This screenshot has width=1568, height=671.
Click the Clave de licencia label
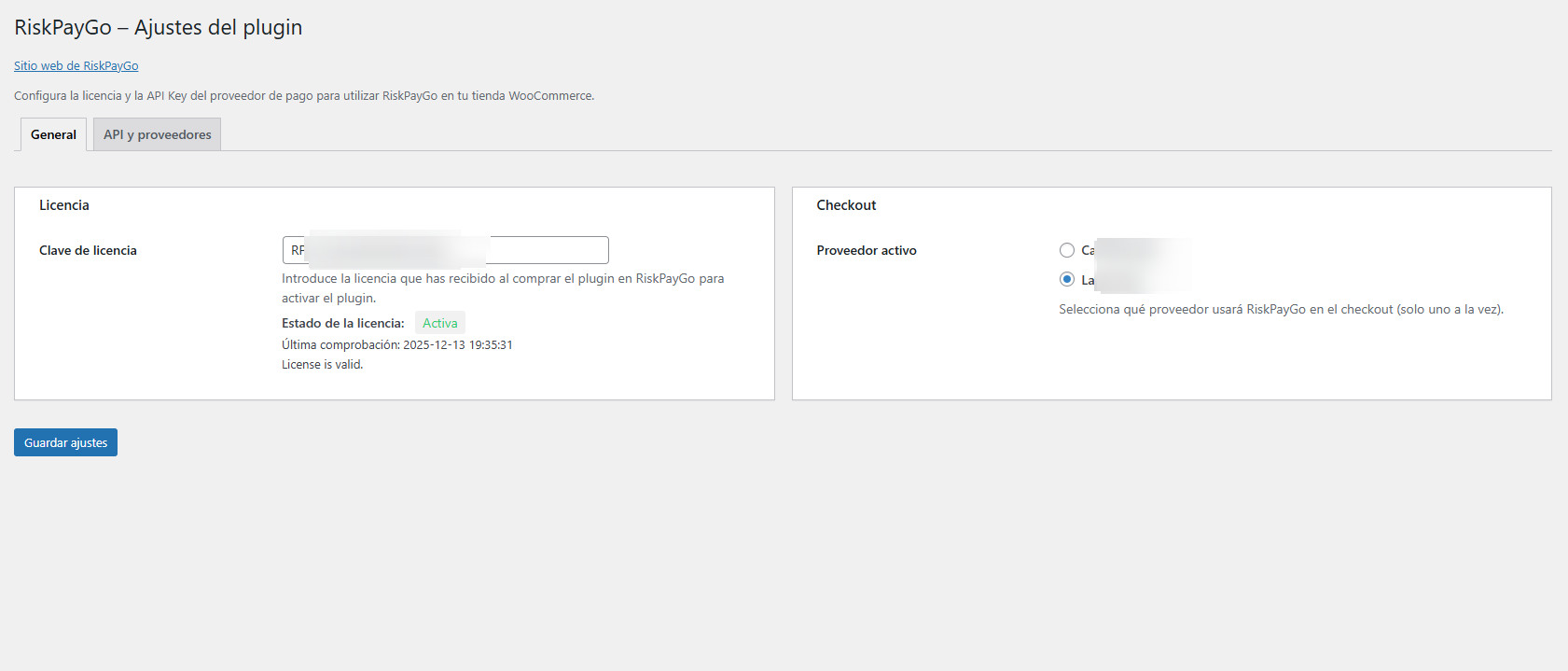tap(88, 250)
